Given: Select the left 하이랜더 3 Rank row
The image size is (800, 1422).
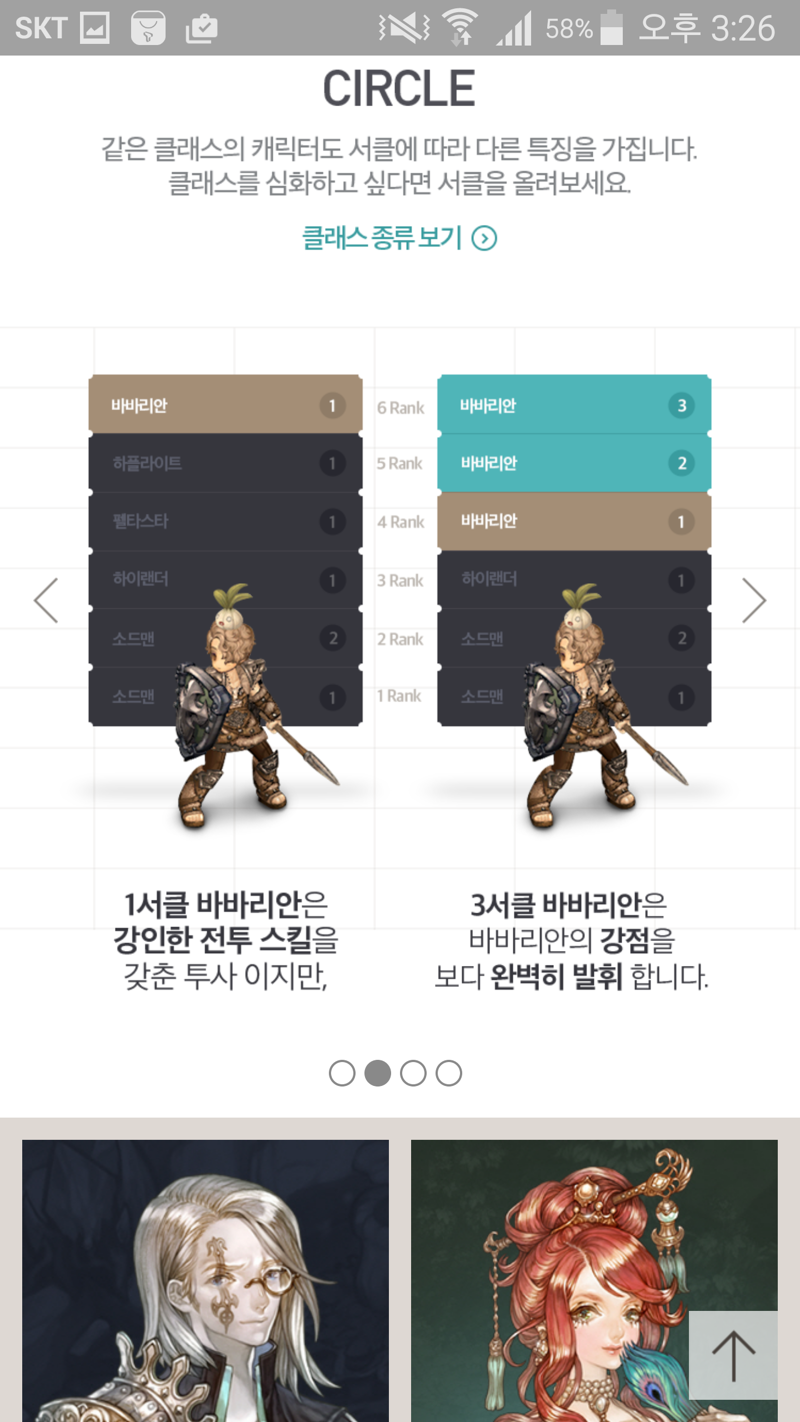Looking at the screenshot, I should [x=225, y=580].
